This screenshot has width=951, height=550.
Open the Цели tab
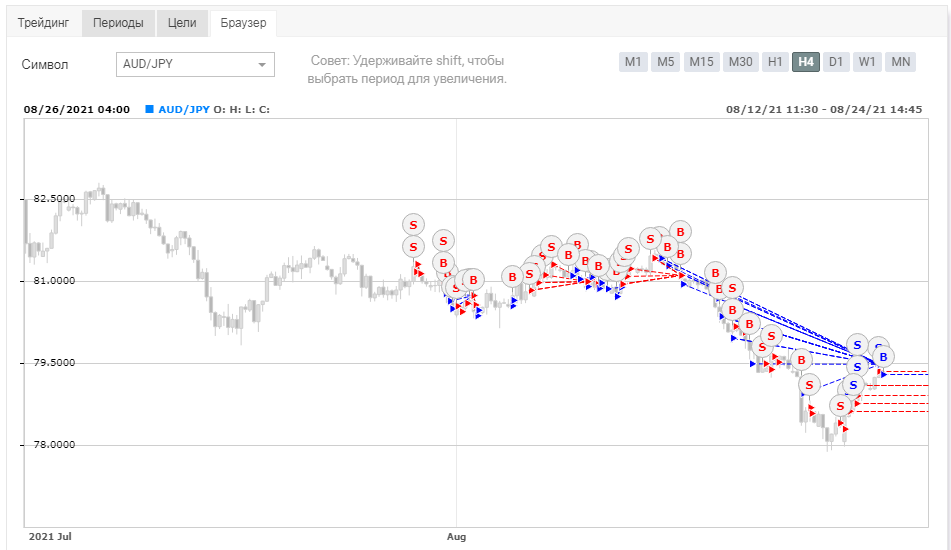(182, 23)
